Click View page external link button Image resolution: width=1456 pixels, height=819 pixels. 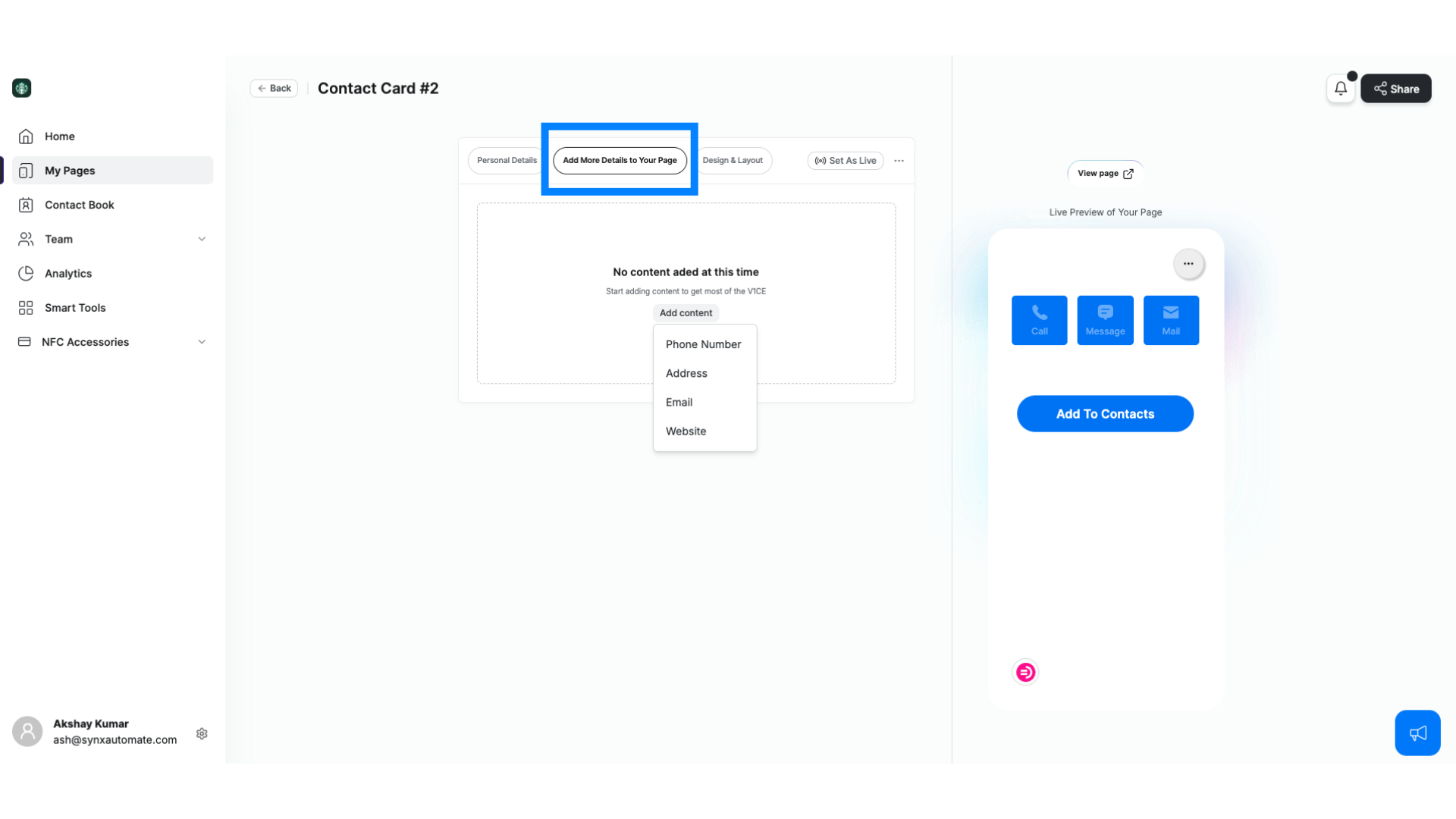[x=1105, y=173]
